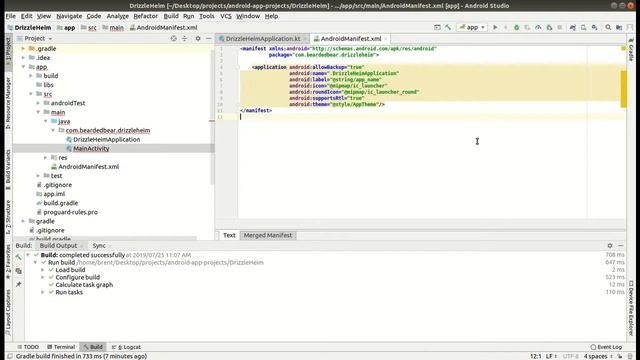Collapse the main folder
The height and width of the screenshot is (360, 640).
pos(38,112)
